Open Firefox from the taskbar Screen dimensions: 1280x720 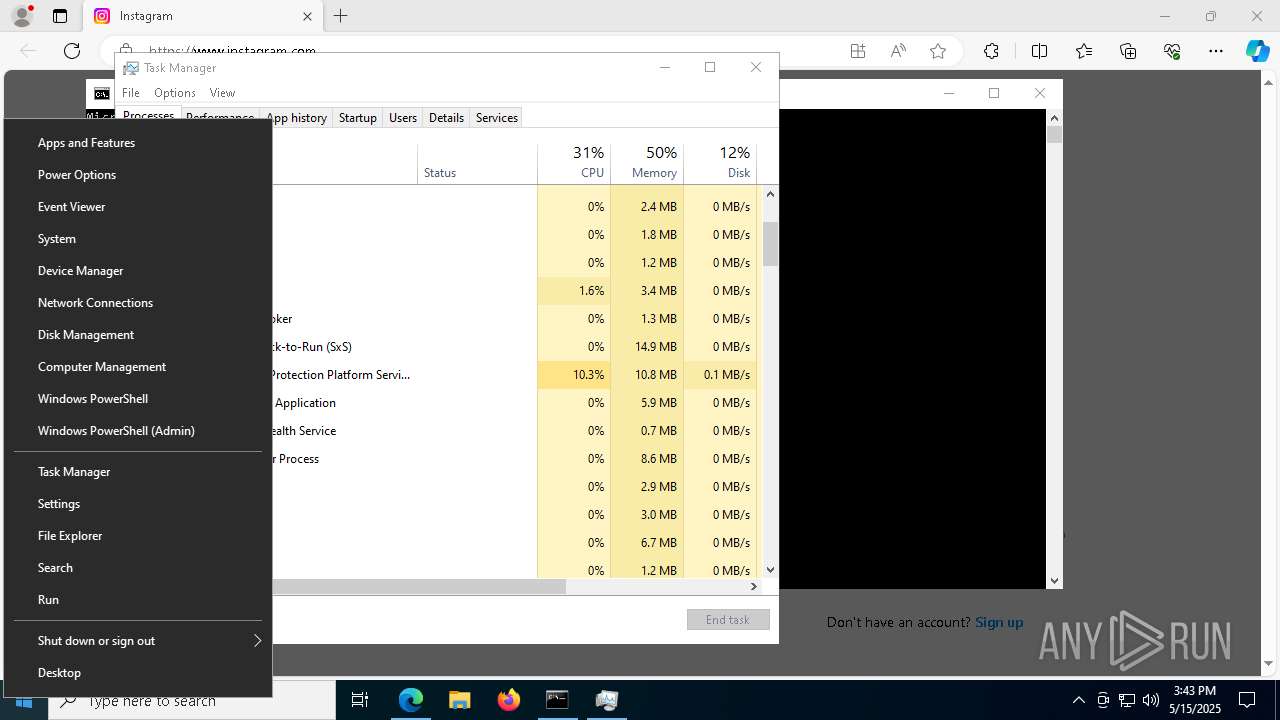click(509, 701)
